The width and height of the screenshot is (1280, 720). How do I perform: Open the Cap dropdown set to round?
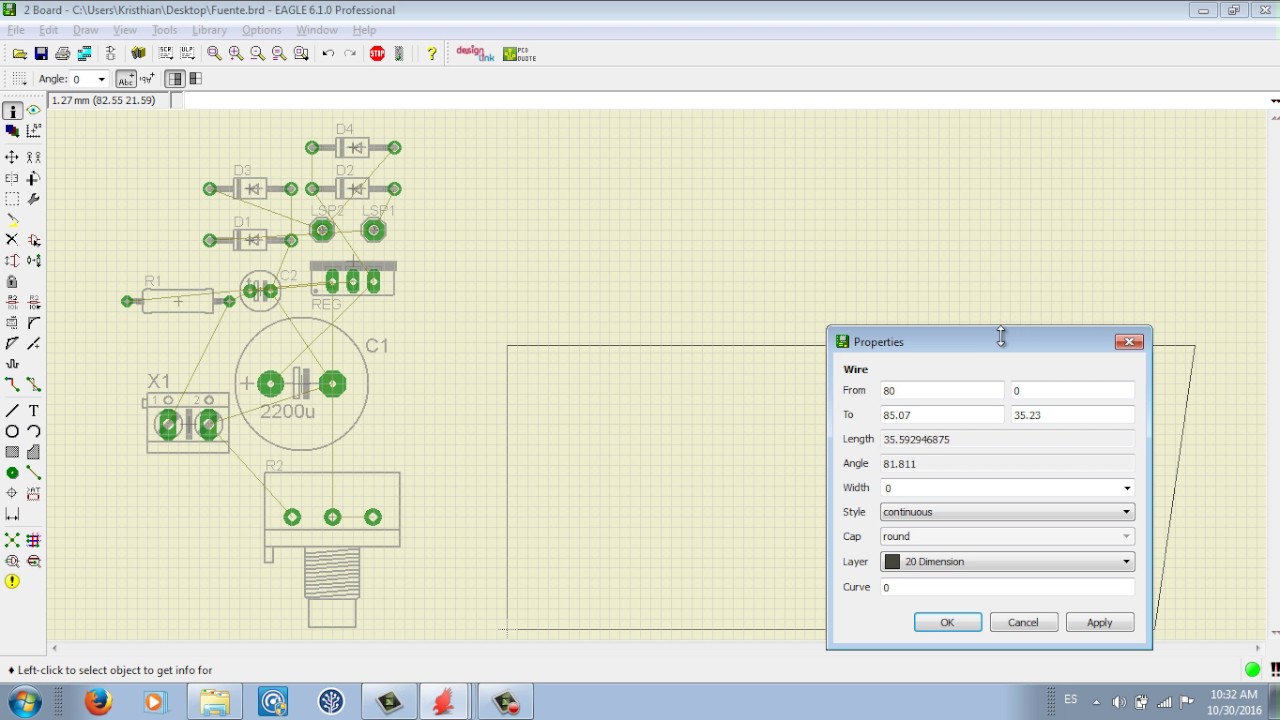click(1007, 536)
